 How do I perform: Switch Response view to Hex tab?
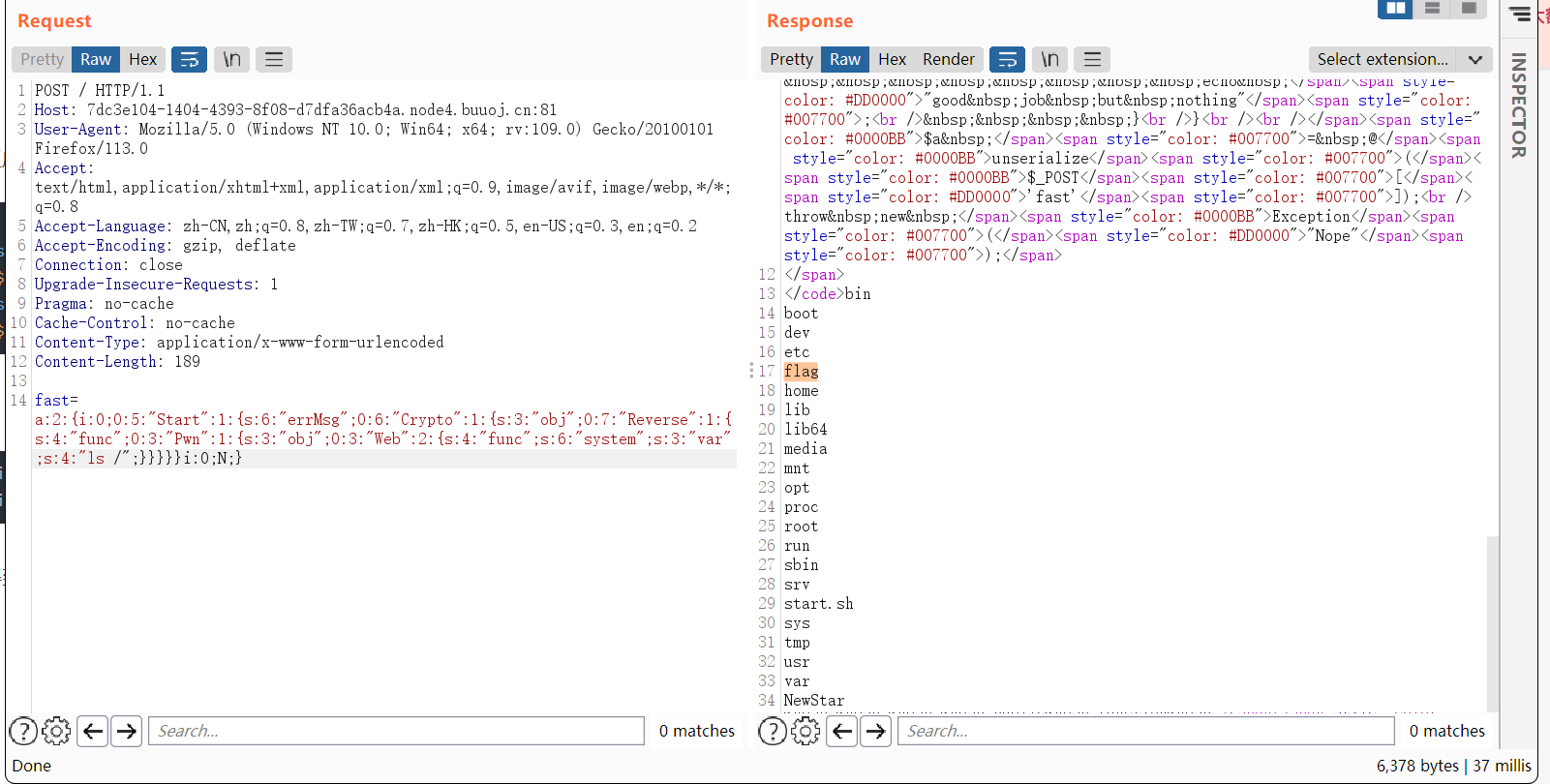892,59
